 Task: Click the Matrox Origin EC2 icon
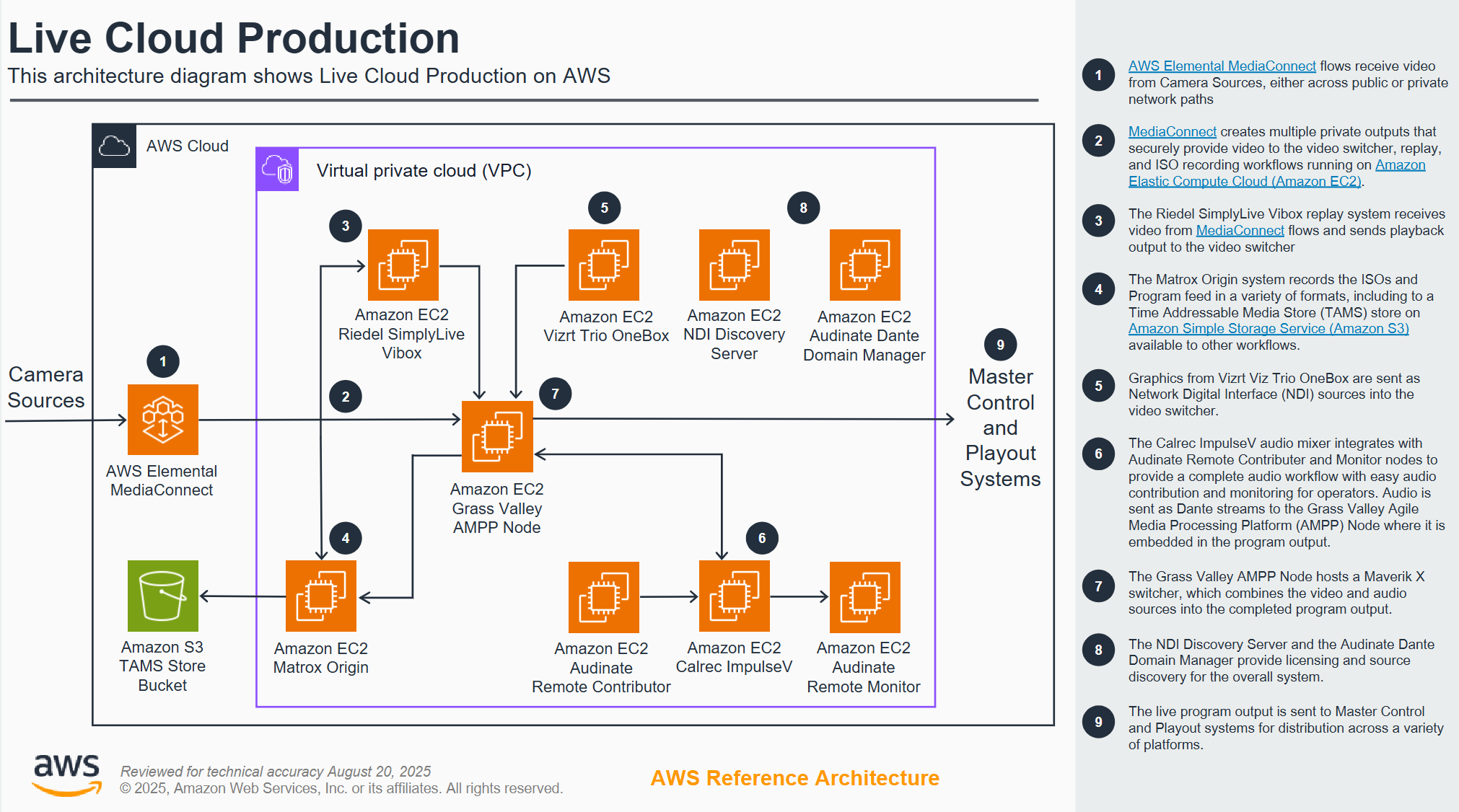(x=320, y=596)
